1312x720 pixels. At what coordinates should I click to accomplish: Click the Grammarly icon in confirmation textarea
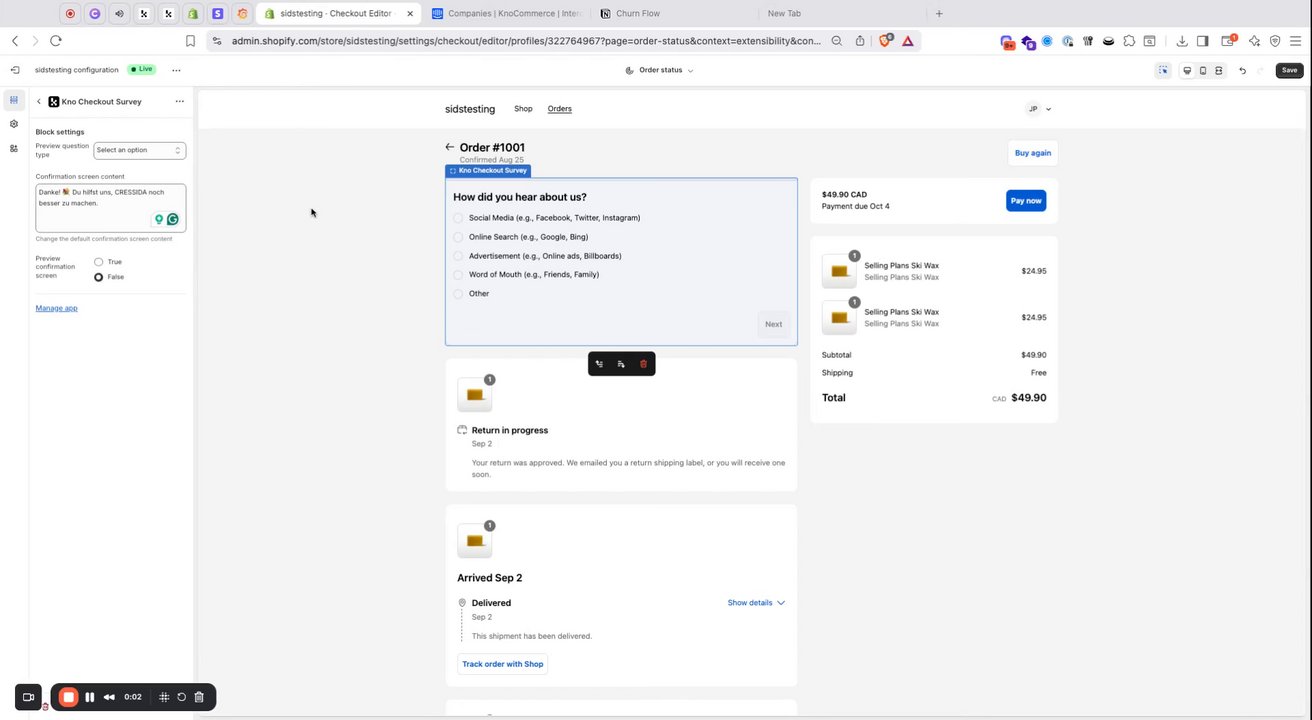click(172, 219)
